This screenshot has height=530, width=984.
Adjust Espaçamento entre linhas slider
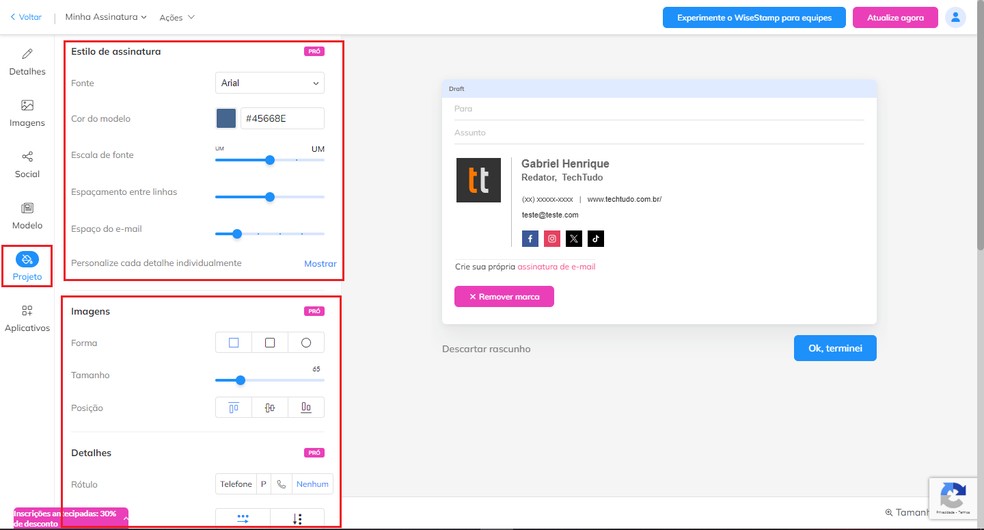[x=270, y=197]
